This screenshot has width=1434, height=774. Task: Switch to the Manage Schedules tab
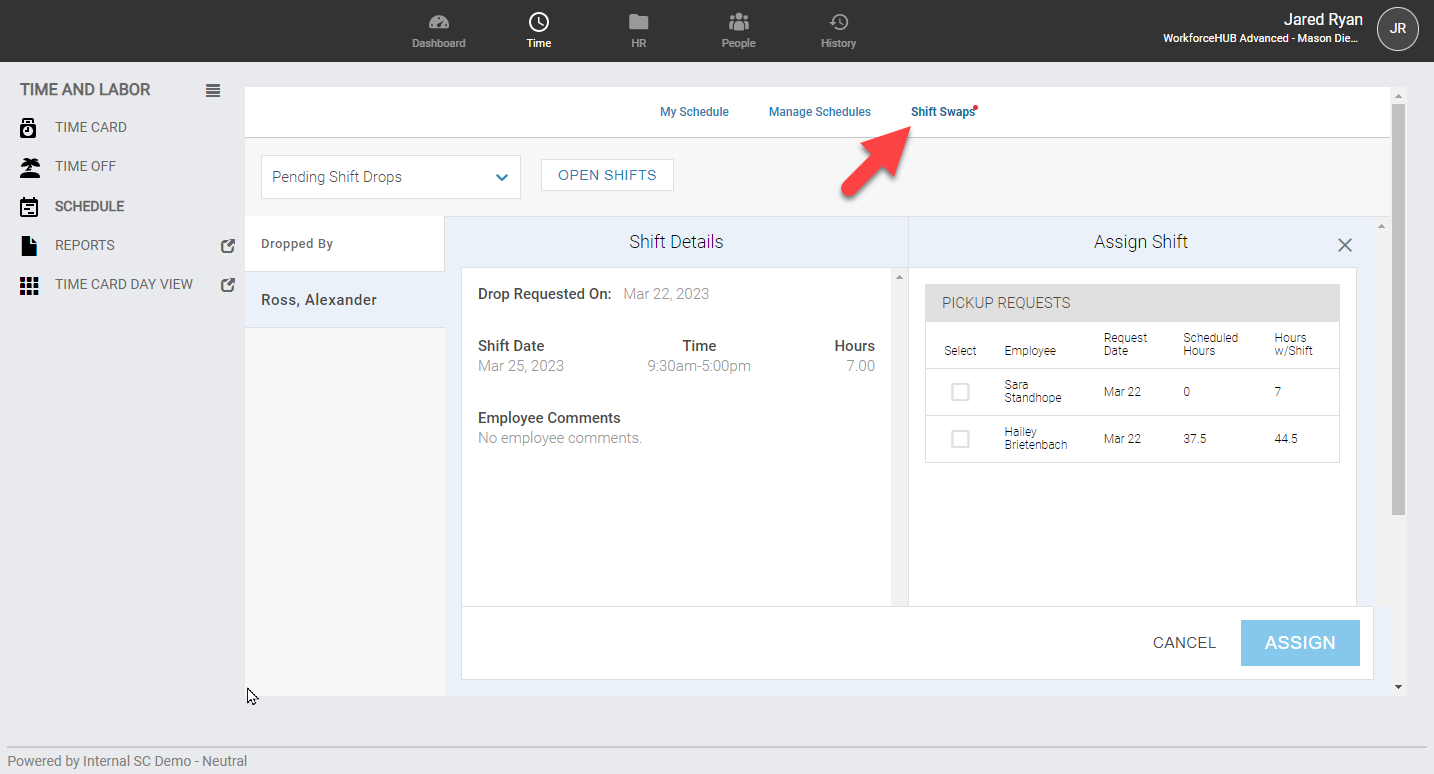point(819,111)
